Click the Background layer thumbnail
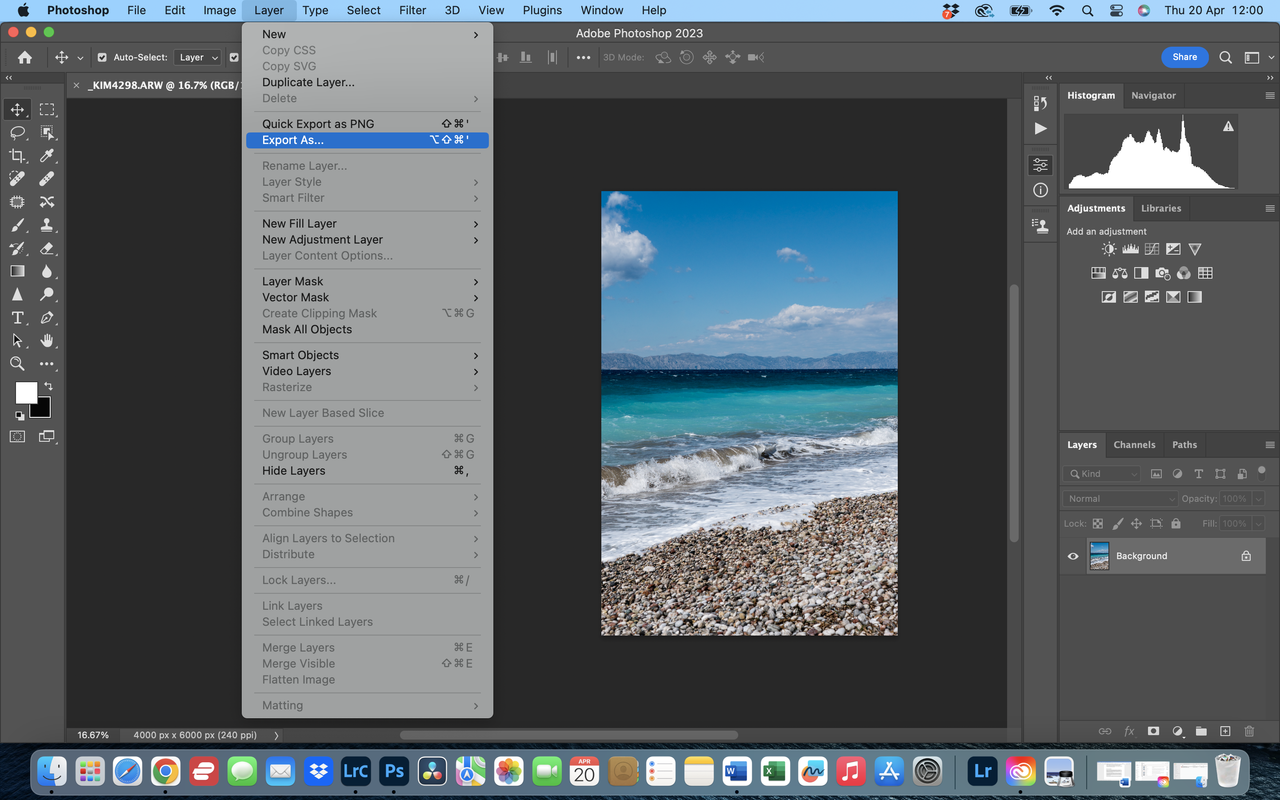This screenshot has height=800, width=1280. tap(1099, 556)
